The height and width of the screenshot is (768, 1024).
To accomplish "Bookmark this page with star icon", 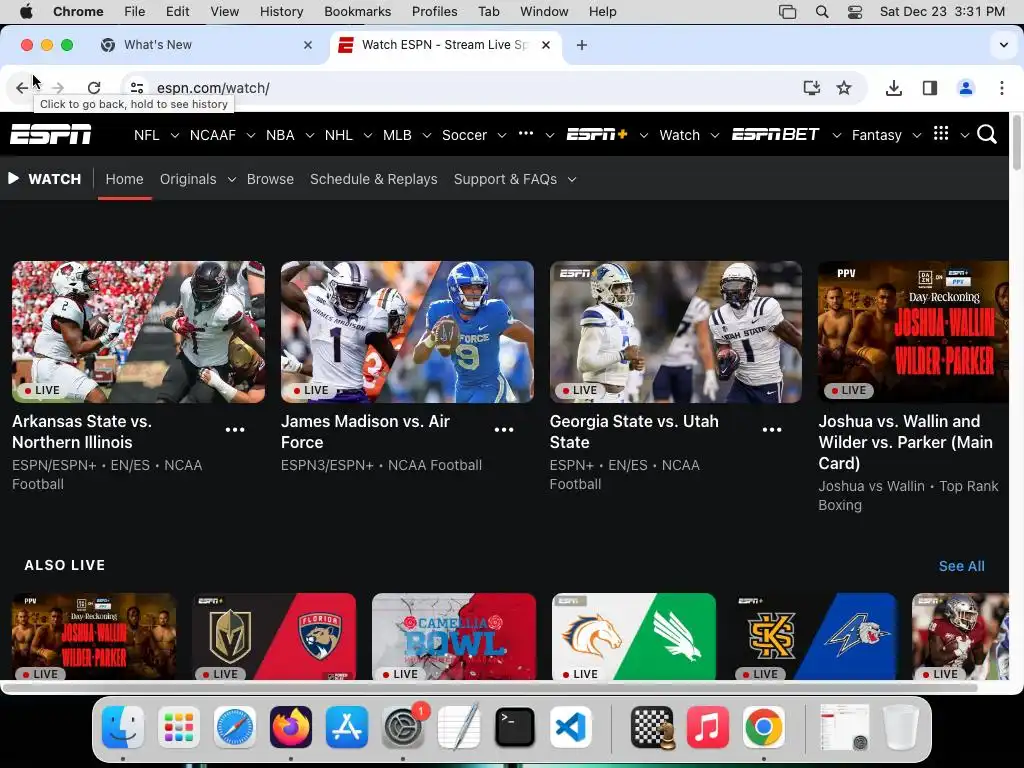I will 844,88.
